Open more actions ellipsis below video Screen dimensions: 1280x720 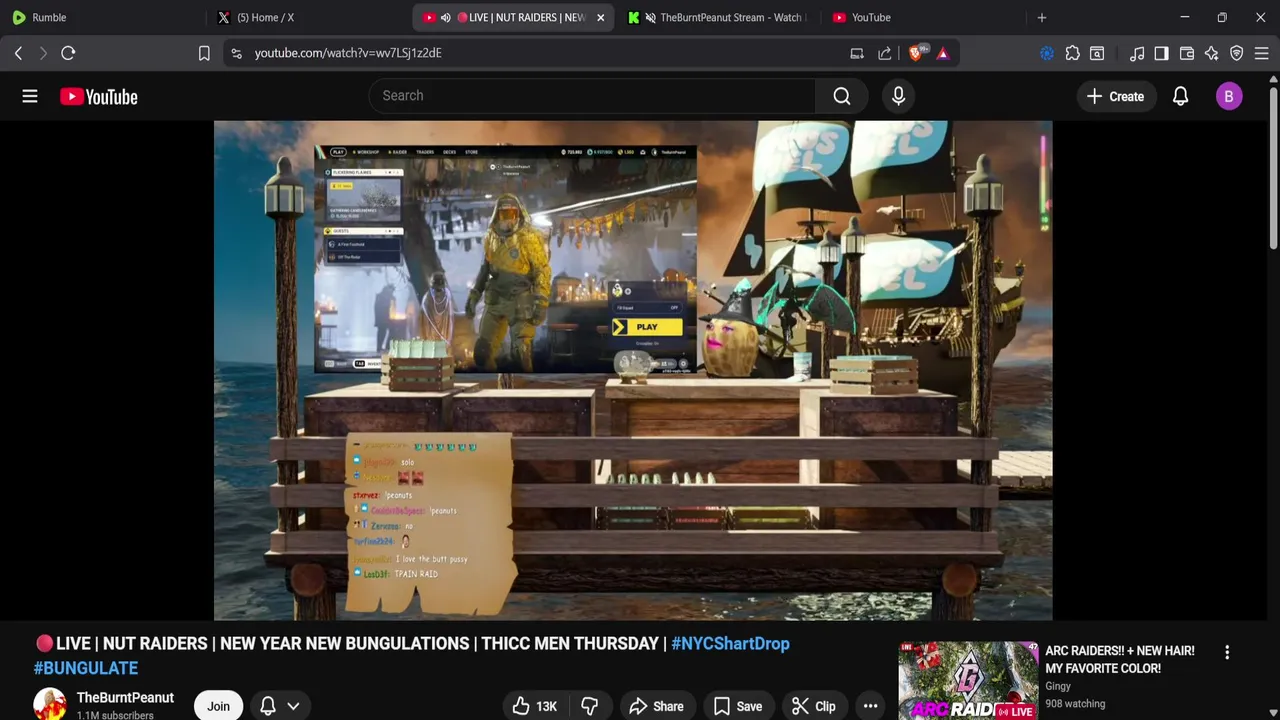coord(870,706)
